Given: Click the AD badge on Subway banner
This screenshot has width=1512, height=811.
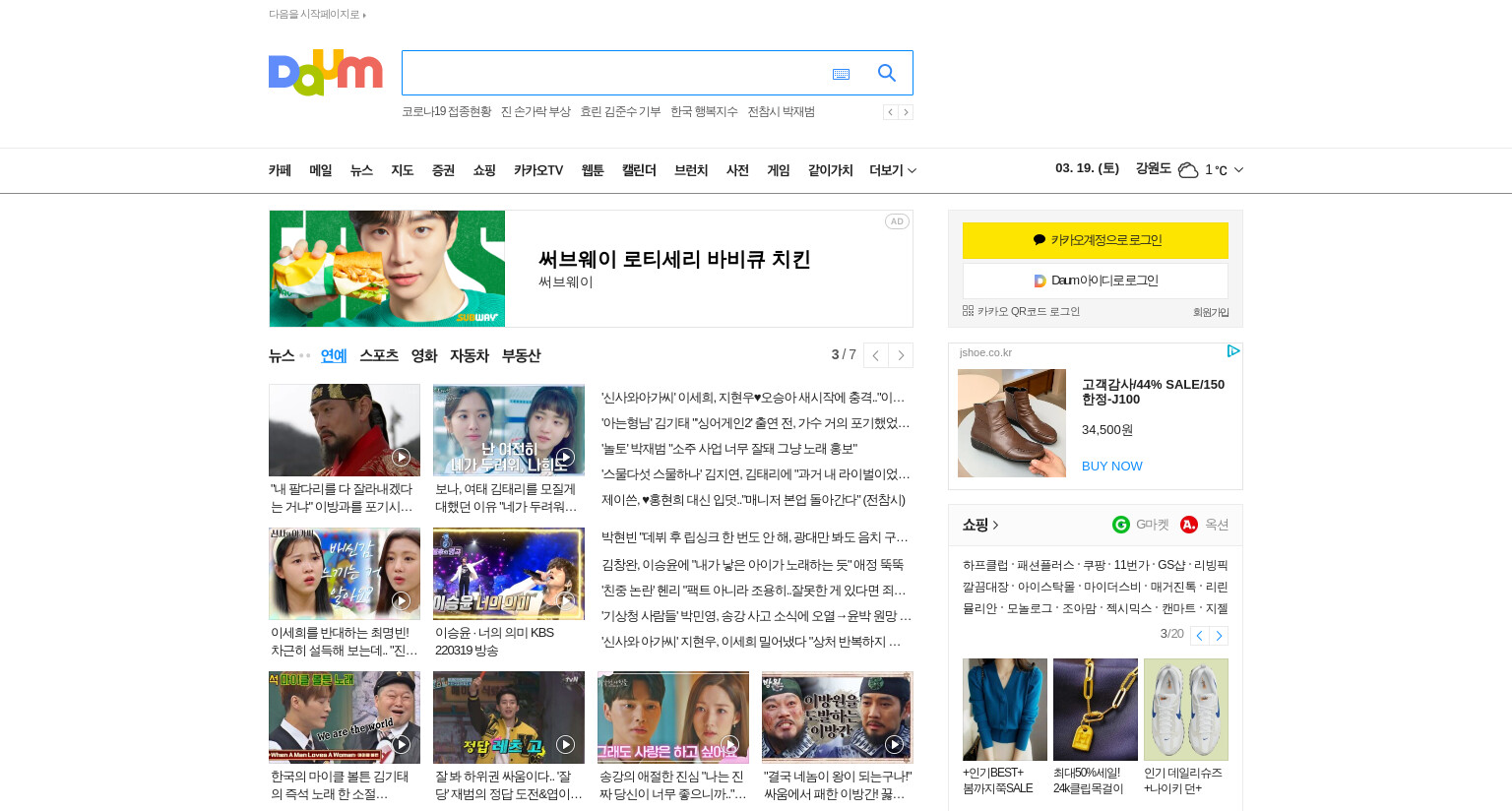Looking at the screenshot, I should pyautogui.click(x=897, y=221).
